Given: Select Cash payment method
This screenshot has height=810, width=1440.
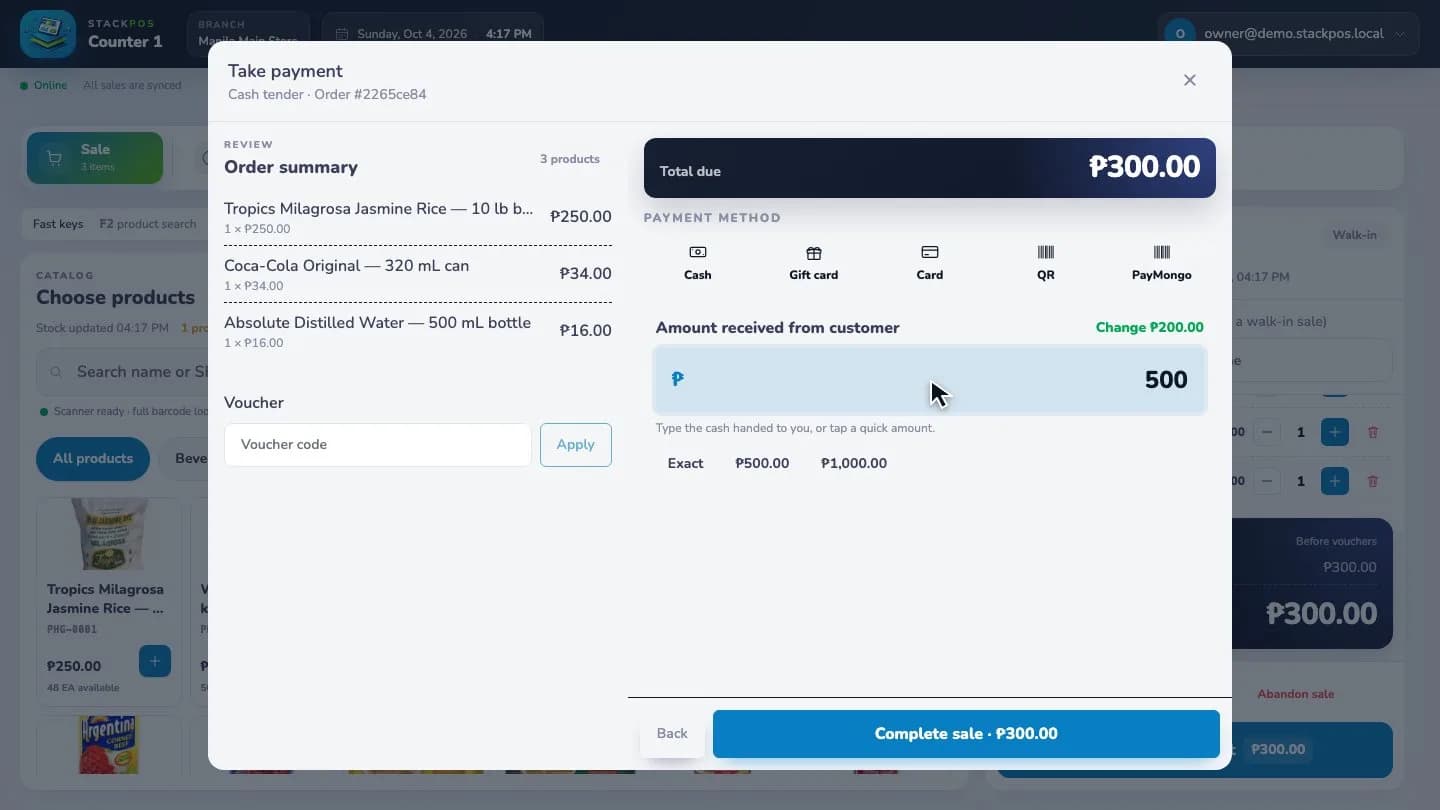Looking at the screenshot, I should 697,263.
